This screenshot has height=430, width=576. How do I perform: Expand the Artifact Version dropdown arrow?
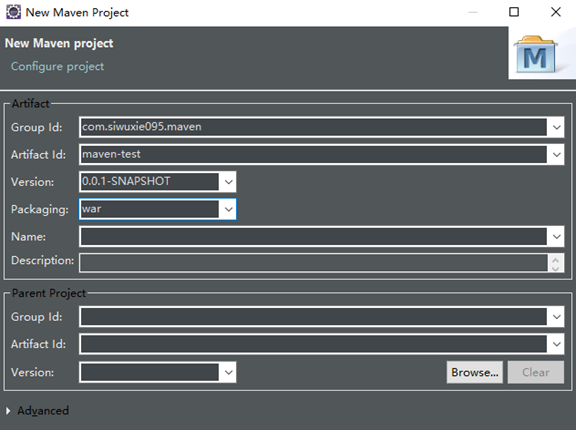click(x=228, y=182)
